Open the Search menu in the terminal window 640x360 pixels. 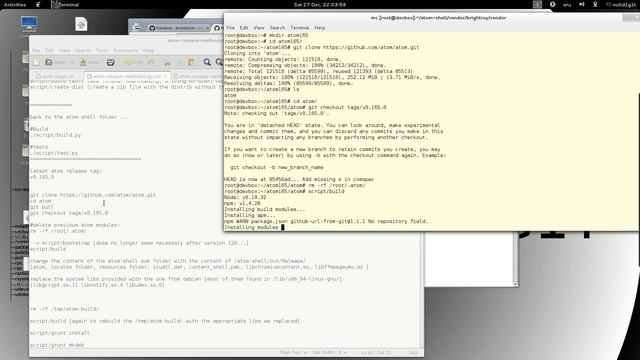click(x=277, y=28)
